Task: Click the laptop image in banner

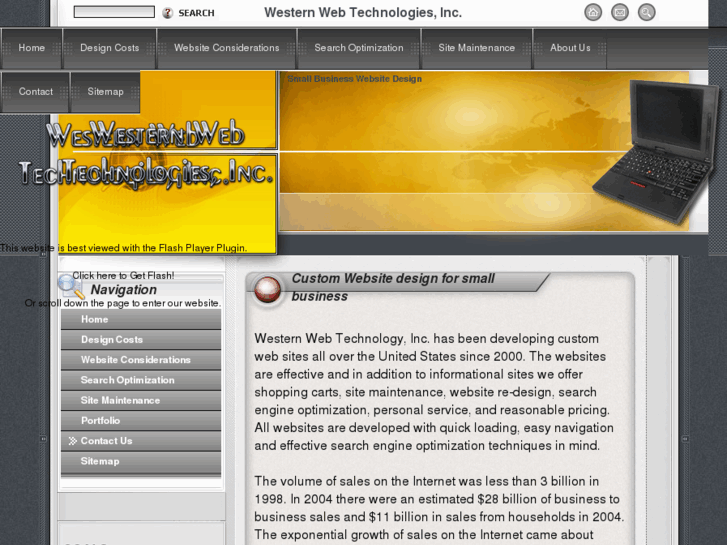Action: click(655, 151)
